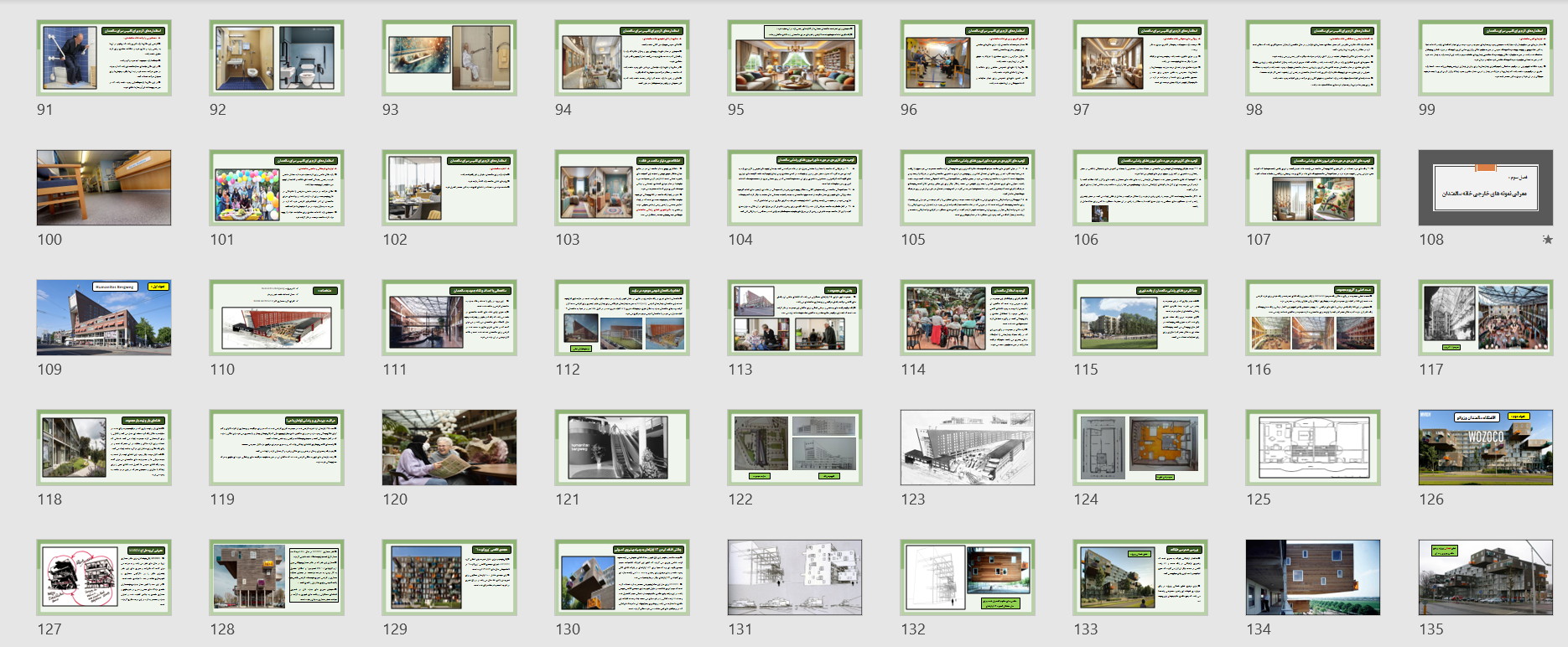Select slide 101 colorful balloons party slide
This screenshot has height=647, width=1568.
[x=277, y=188]
